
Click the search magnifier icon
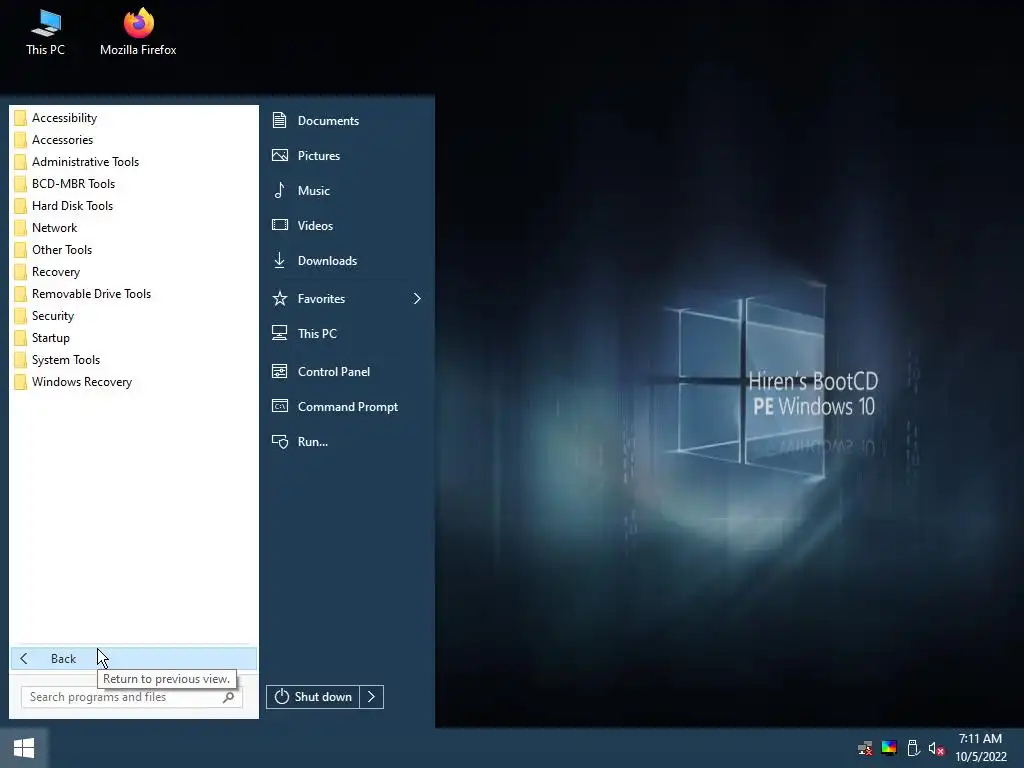pyautogui.click(x=229, y=697)
